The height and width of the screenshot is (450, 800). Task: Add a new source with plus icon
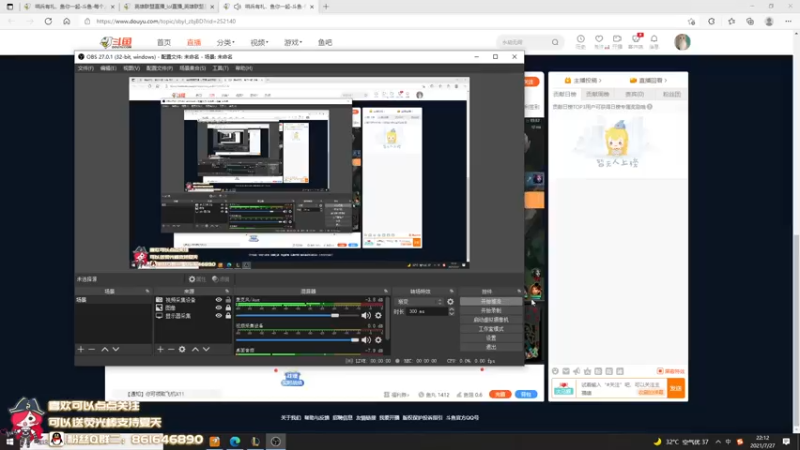[160, 349]
